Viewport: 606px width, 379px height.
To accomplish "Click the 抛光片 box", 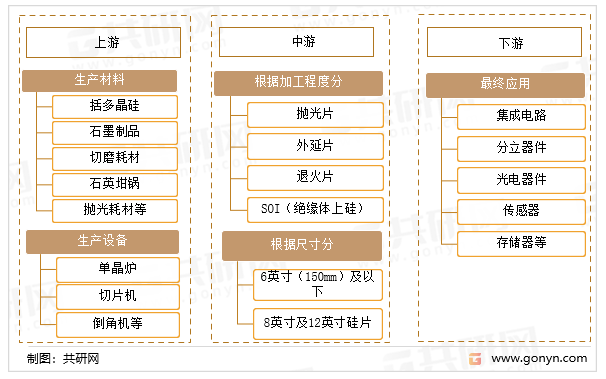I will (315, 115).
